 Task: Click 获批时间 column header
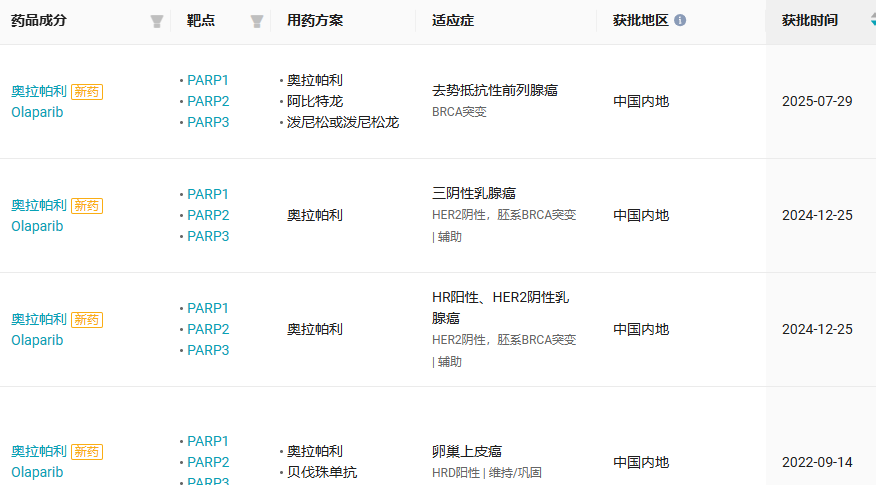coord(810,21)
